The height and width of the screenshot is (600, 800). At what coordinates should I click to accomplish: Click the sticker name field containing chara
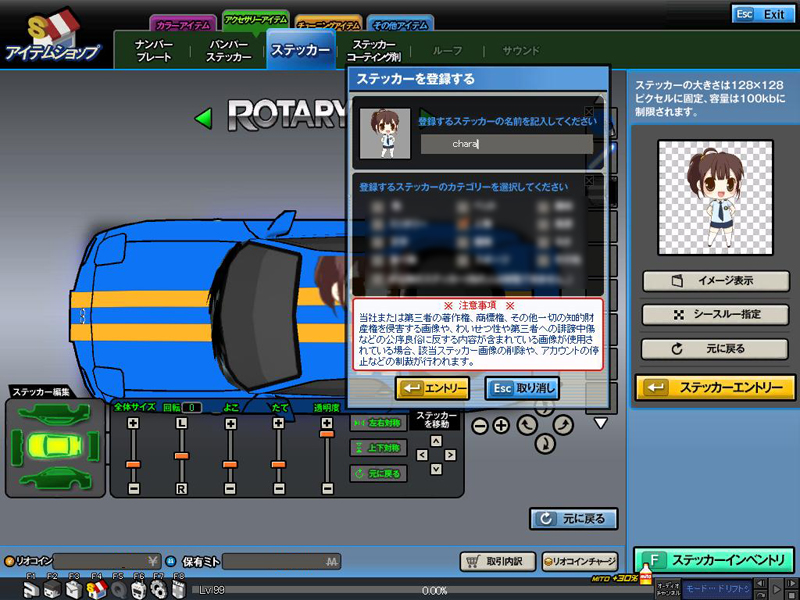507,144
